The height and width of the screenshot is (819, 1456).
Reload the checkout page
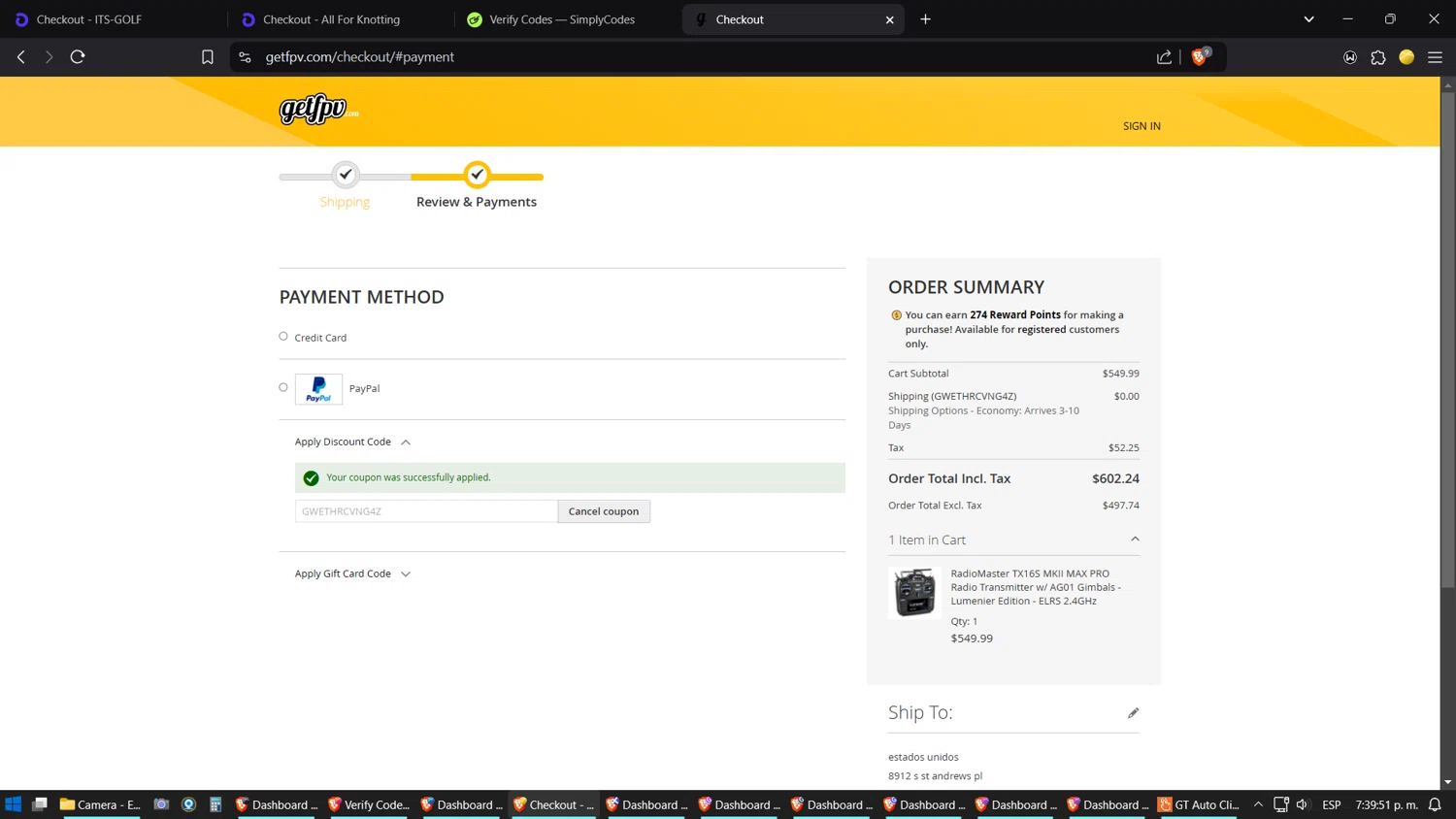[x=78, y=57]
